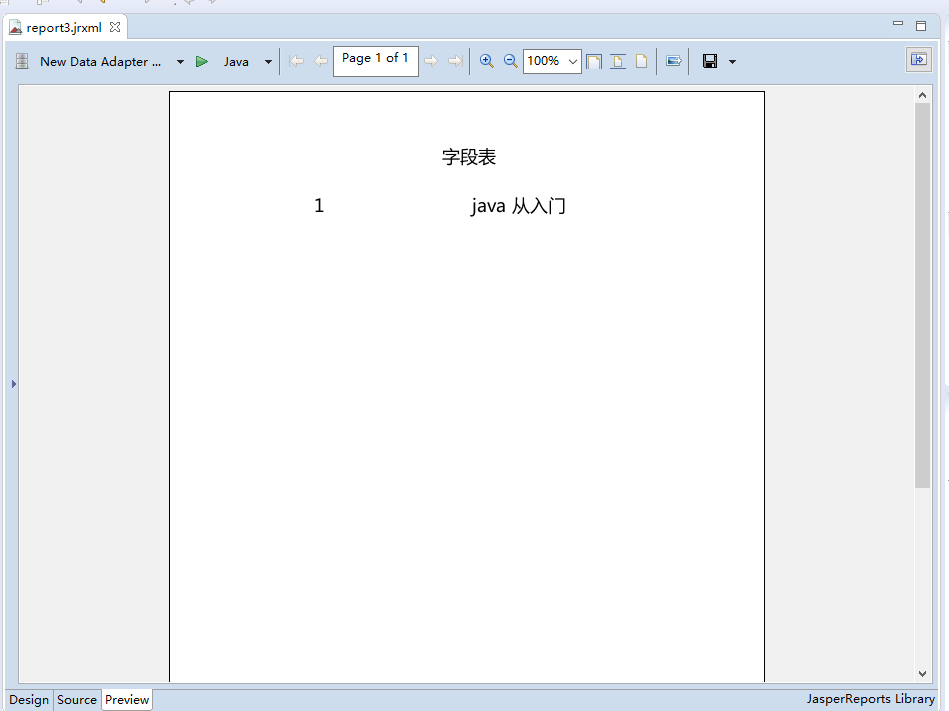949x711 pixels.
Task: Minimize the editor pane
Action: tap(898, 24)
